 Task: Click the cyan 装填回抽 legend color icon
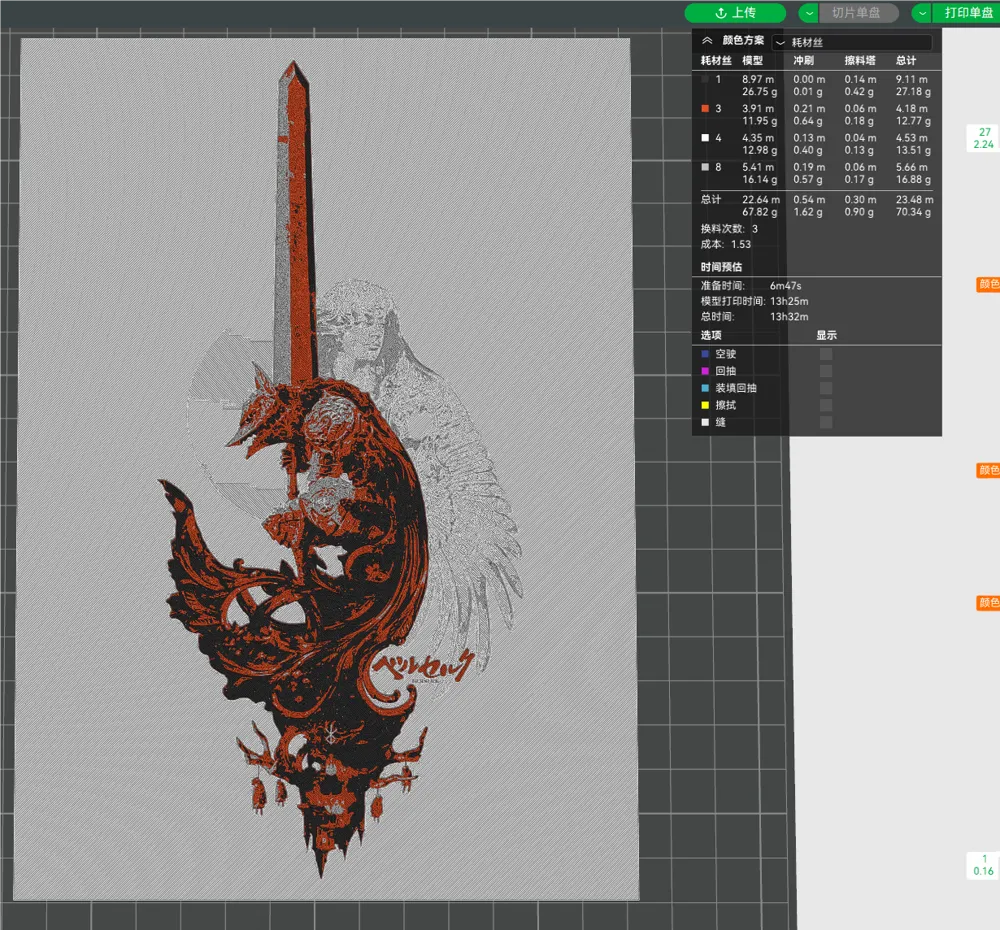(x=705, y=388)
